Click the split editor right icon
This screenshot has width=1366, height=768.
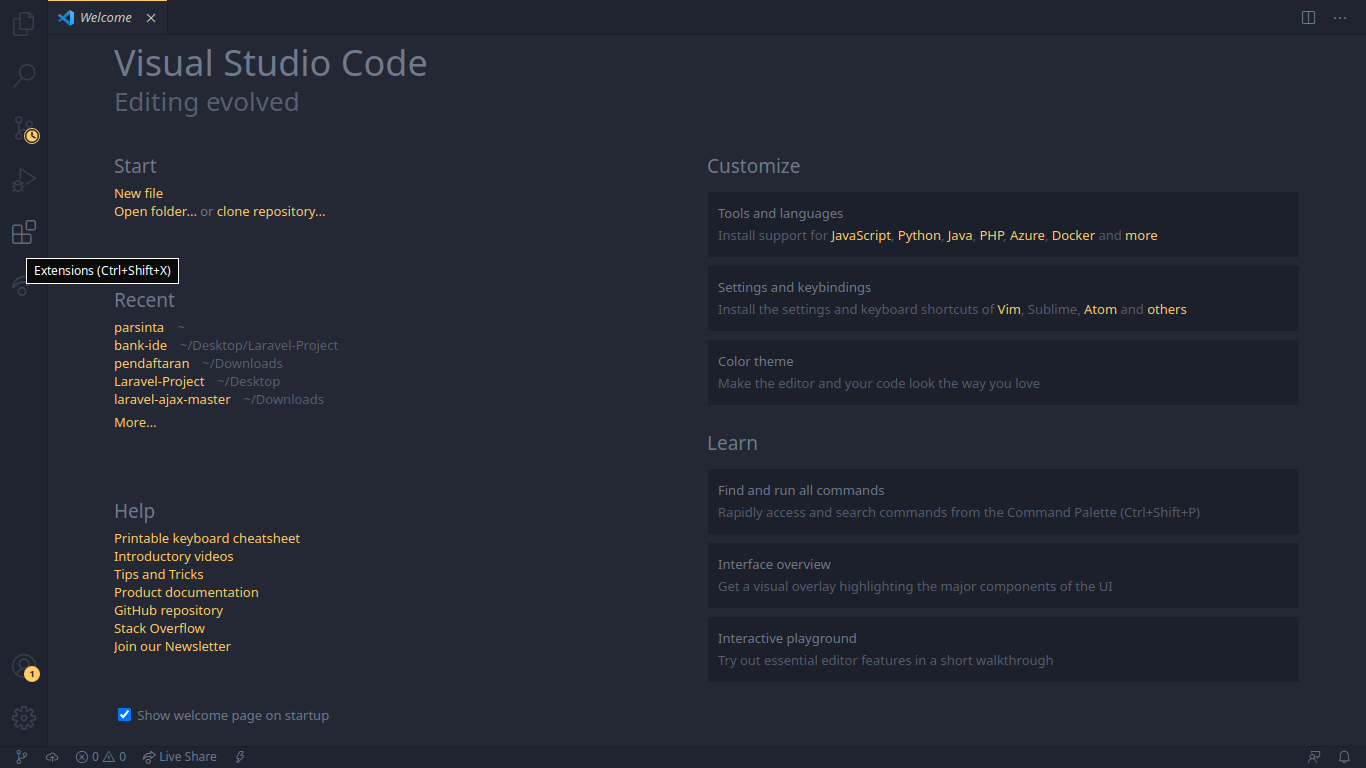(1308, 18)
